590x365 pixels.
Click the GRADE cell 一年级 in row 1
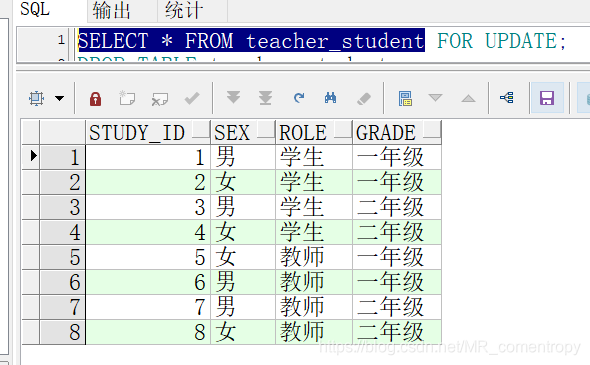pos(397,157)
